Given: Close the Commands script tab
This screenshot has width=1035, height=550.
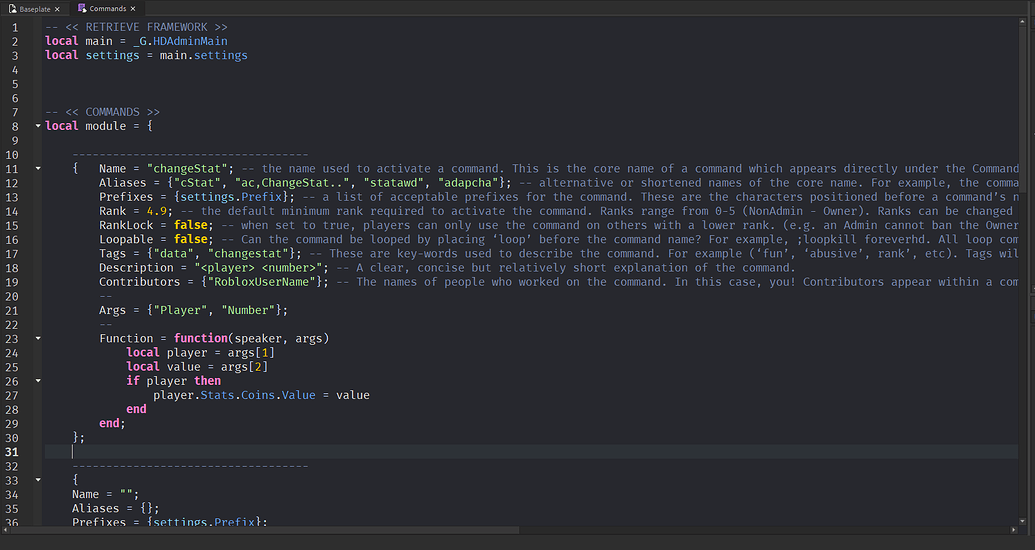Looking at the screenshot, I should (133, 8).
